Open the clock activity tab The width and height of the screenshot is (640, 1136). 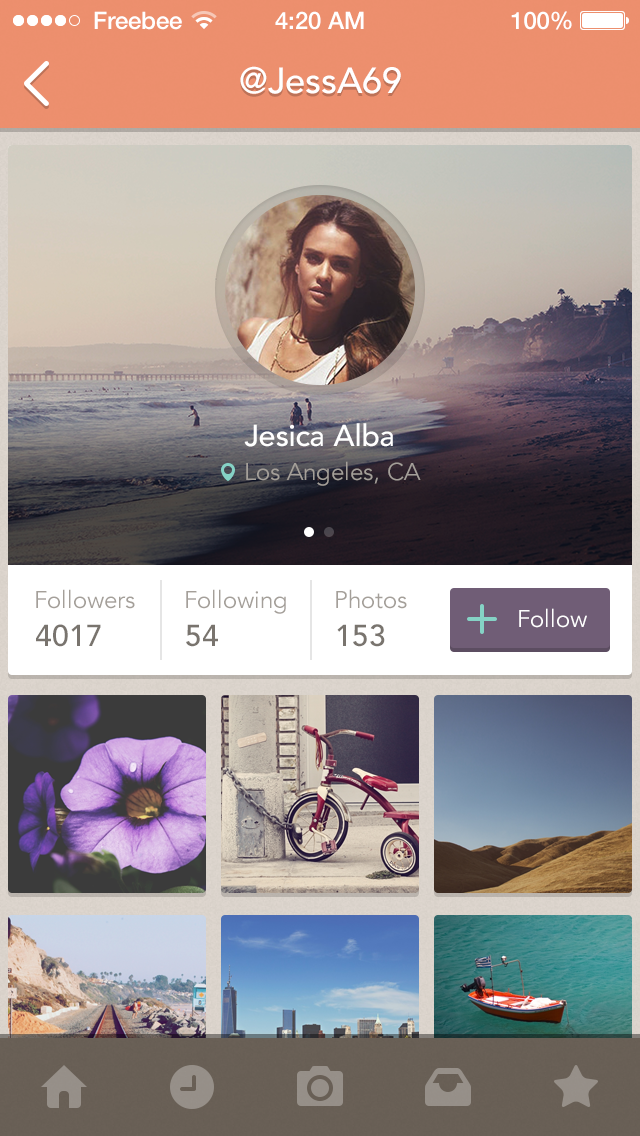[192, 1087]
